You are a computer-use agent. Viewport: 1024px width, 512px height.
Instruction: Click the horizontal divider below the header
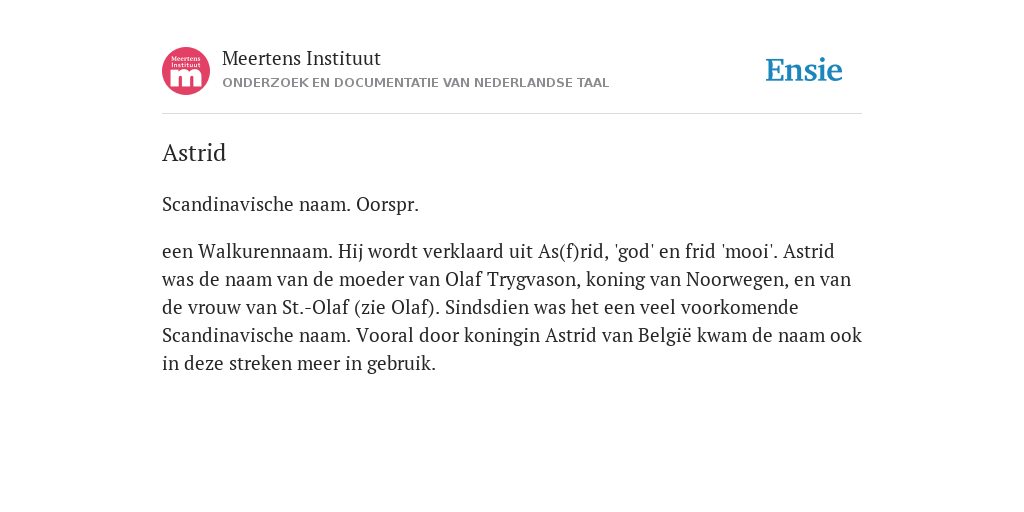pos(512,114)
